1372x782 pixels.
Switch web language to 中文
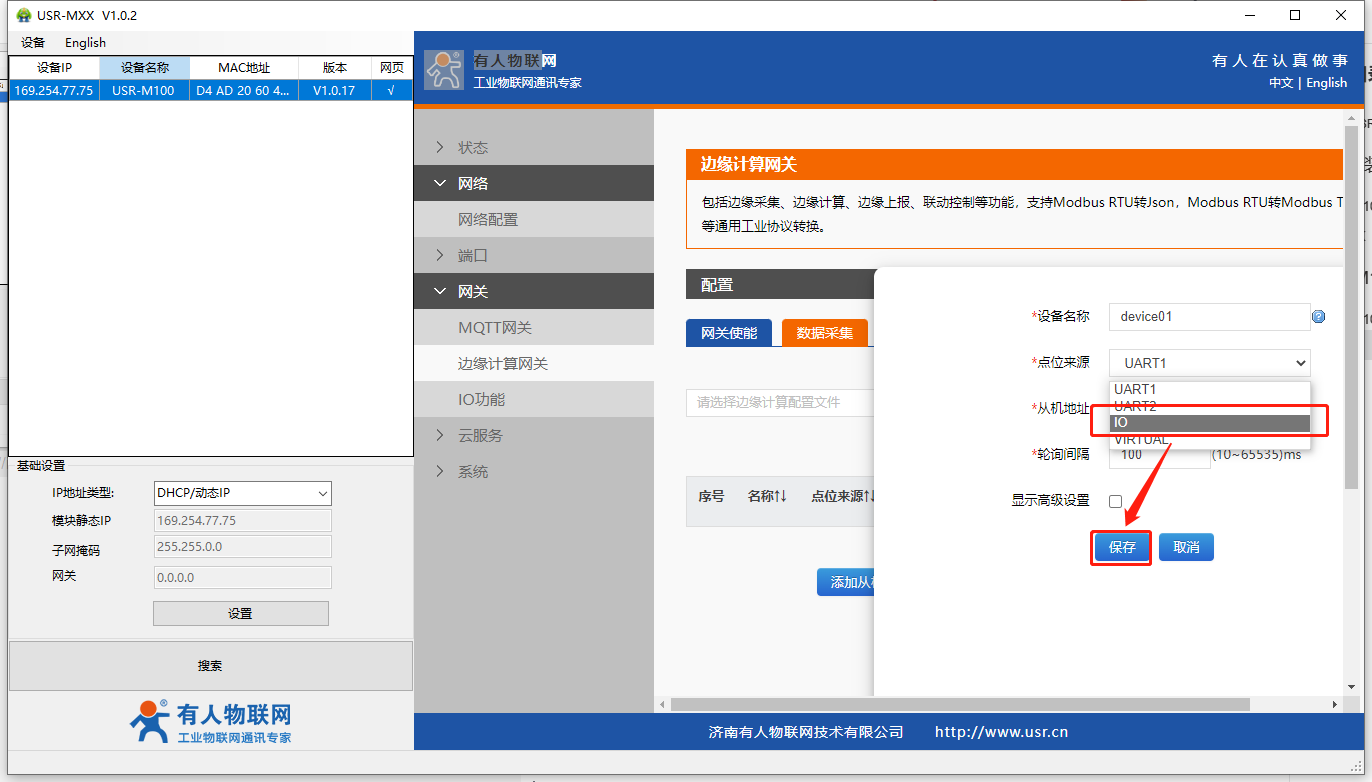pos(1281,83)
